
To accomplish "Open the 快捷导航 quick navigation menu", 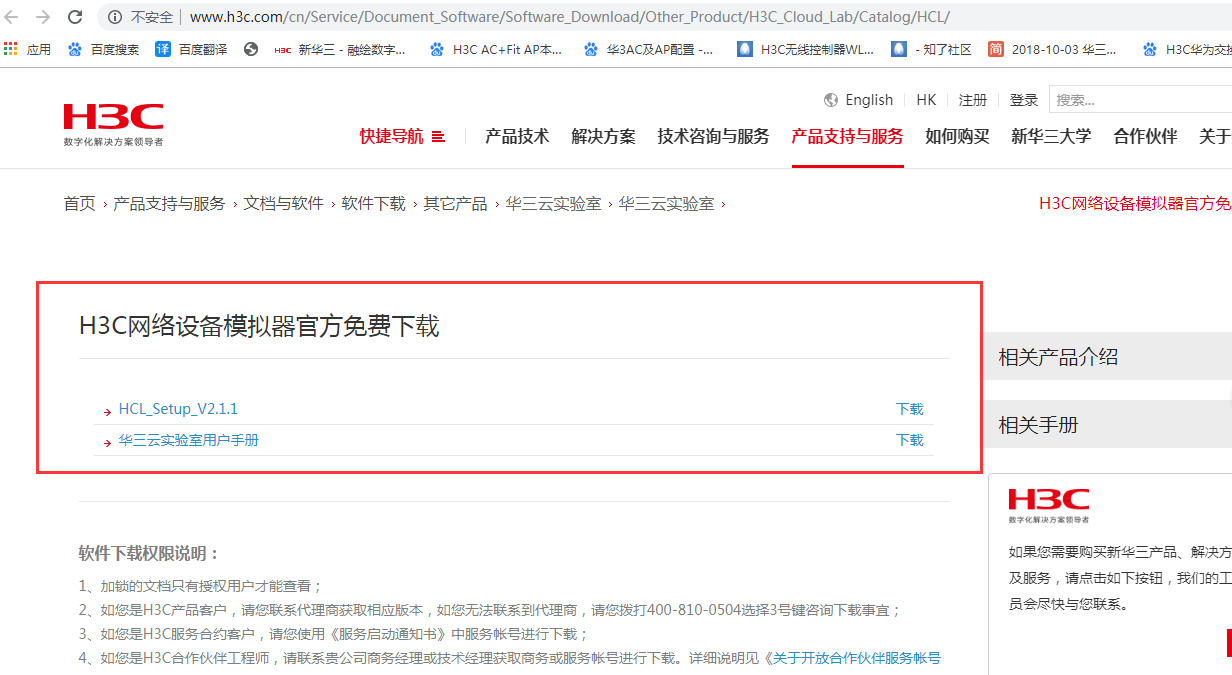I will tap(402, 136).
